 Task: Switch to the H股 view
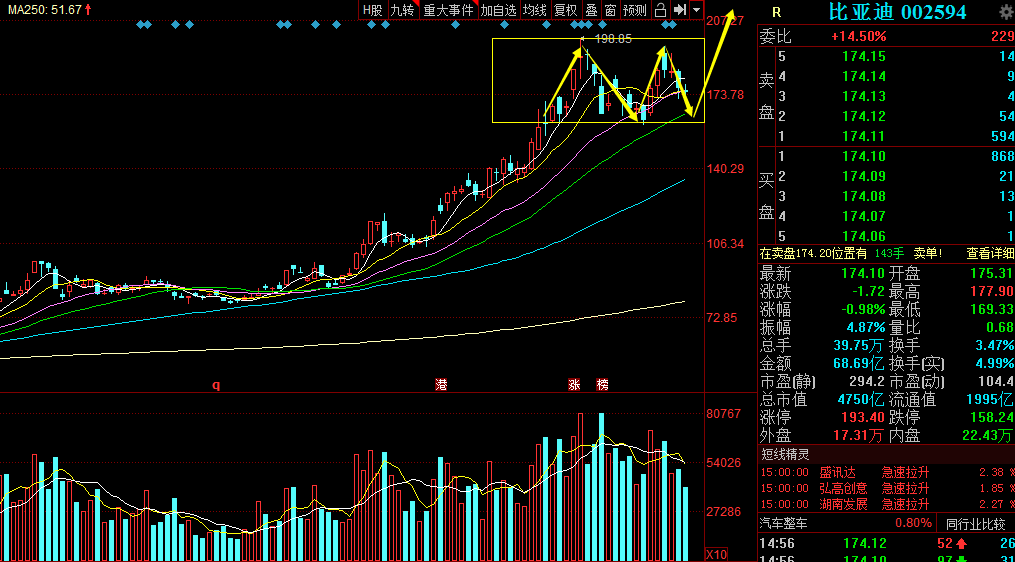[x=373, y=10]
